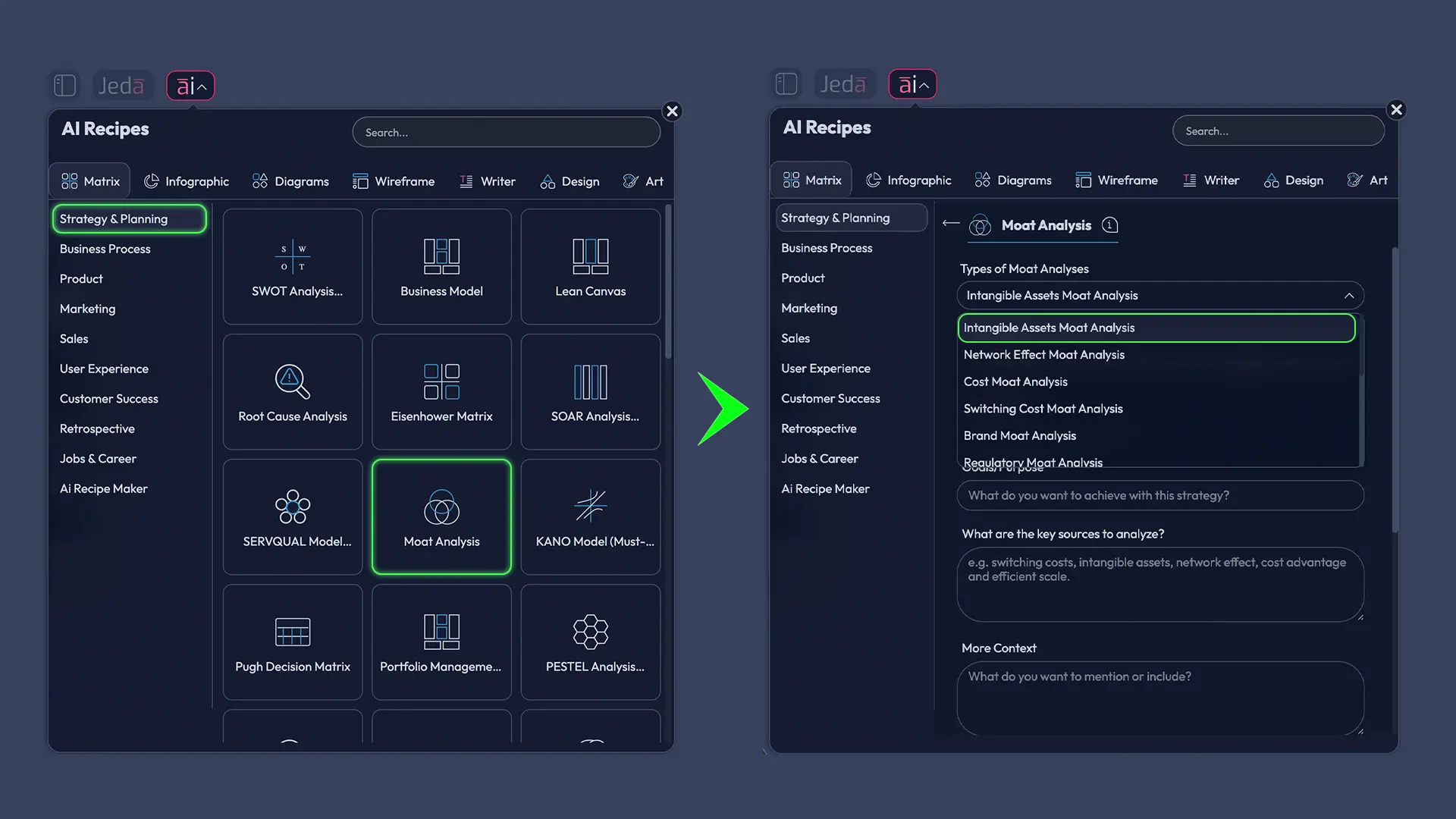Select the Business Process category in the left panel

pos(105,249)
